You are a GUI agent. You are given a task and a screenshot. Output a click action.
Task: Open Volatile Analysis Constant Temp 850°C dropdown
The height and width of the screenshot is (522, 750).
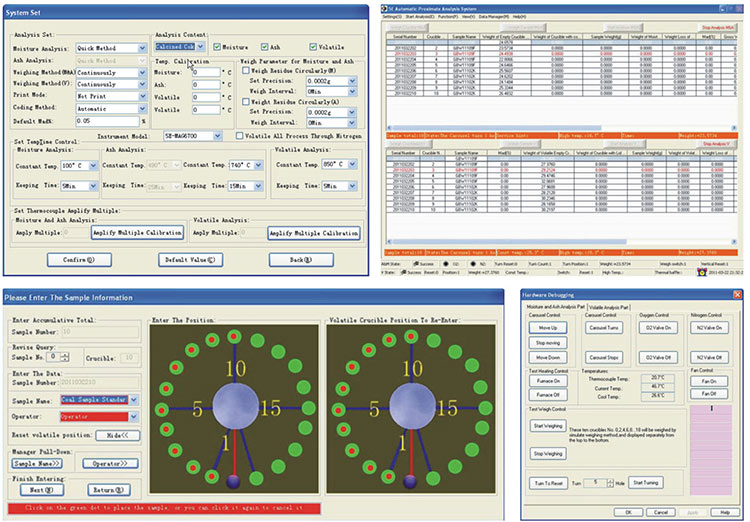(353, 164)
